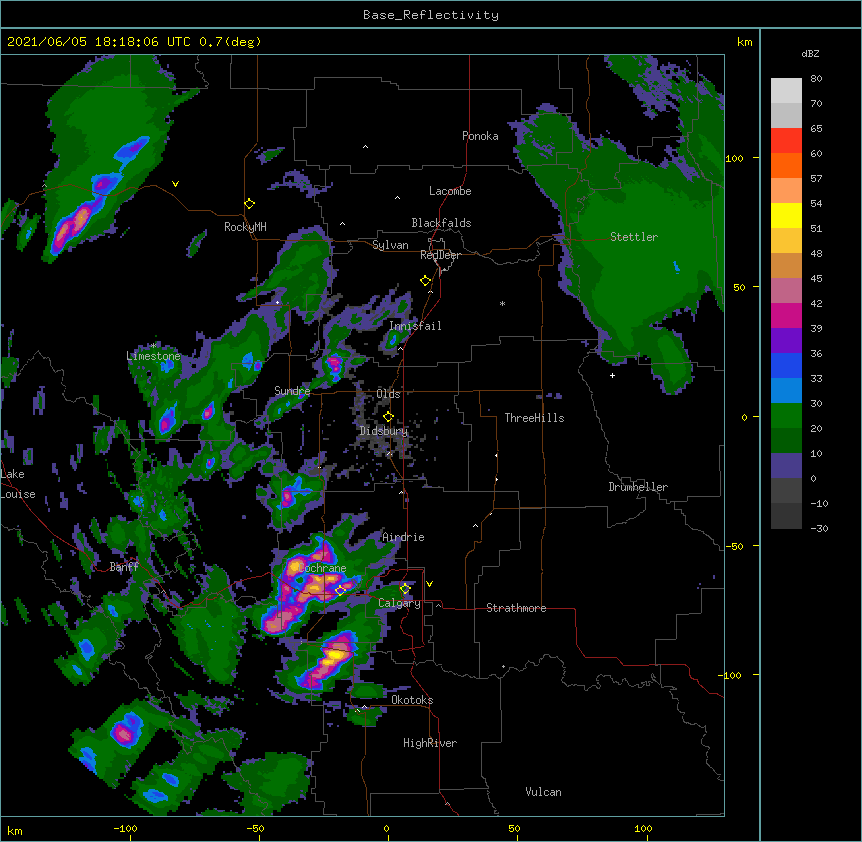The height and width of the screenshot is (842, 862).
Task: Click the km unit label at bottom left
Action: coord(15,830)
